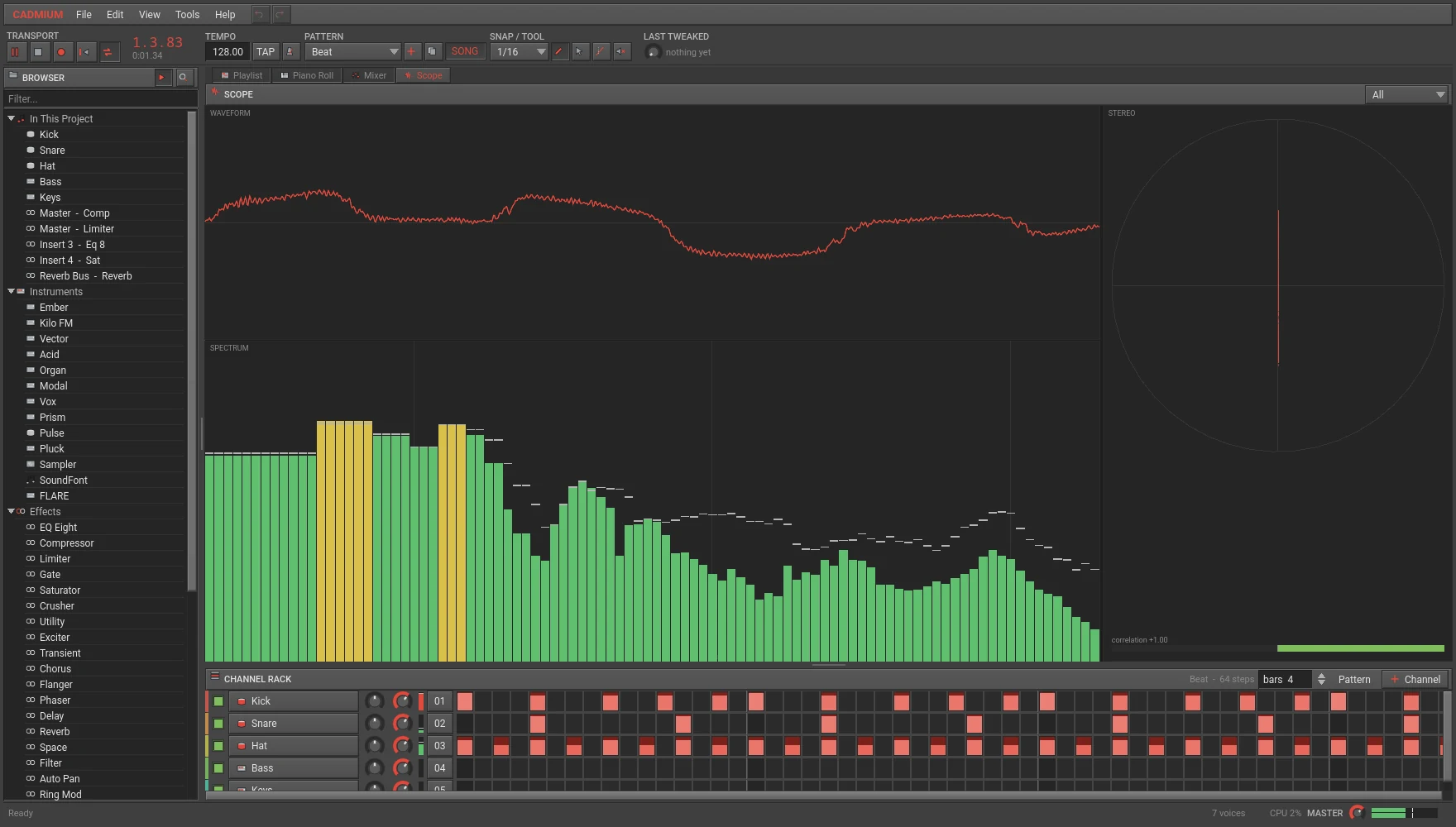Select the pencil draw tool
The height and width of the screenshot is (827, 1456).
click(x=560, y=51)
